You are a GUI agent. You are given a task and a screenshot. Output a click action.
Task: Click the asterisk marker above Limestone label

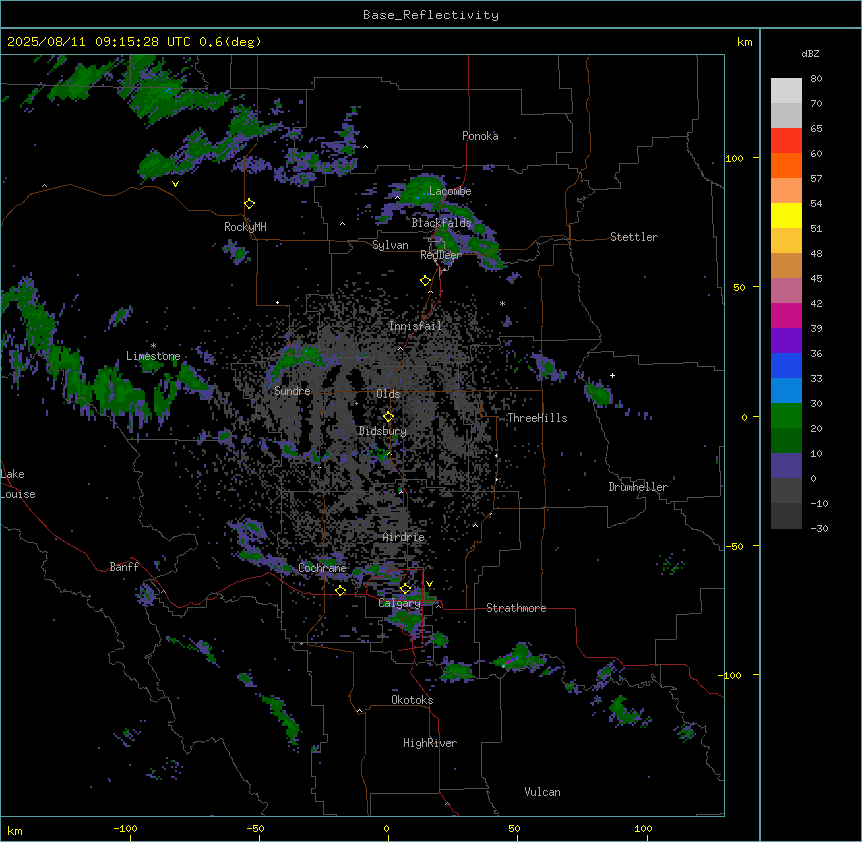pyautogui.click(x=153, y=346)
